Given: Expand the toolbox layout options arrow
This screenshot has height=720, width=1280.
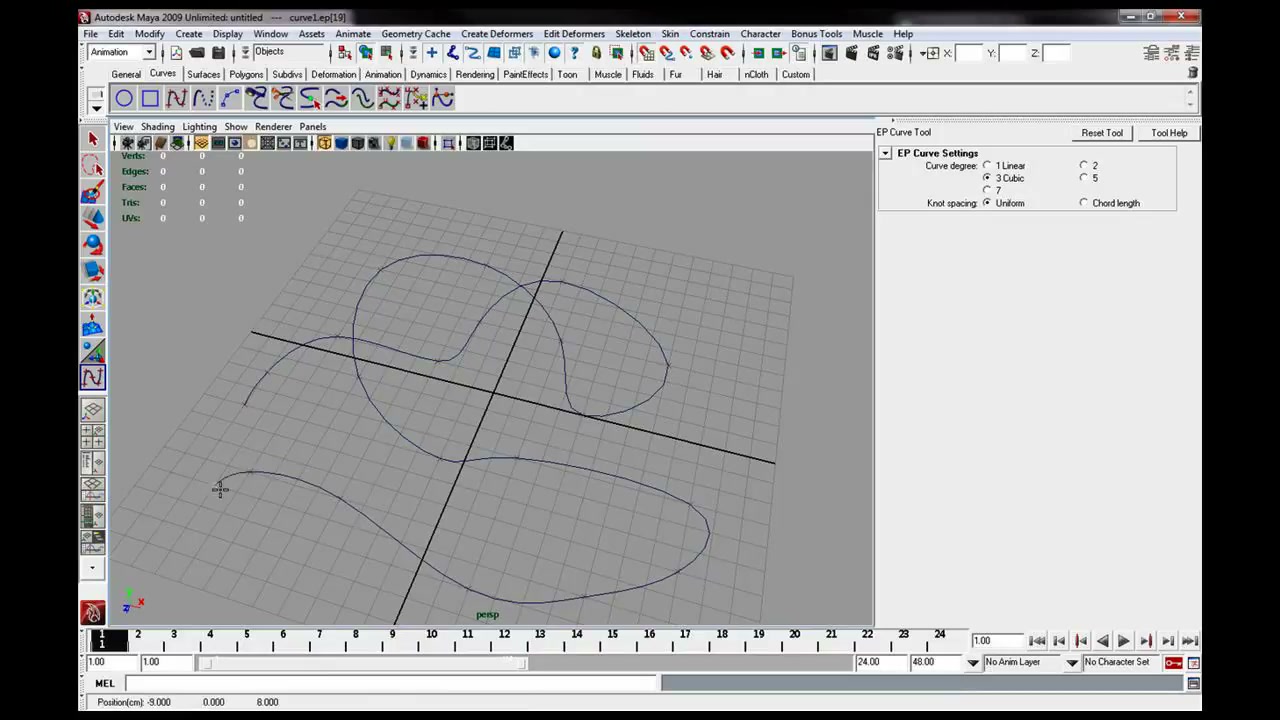Looking at the screenshot, I should pos(93,568).
